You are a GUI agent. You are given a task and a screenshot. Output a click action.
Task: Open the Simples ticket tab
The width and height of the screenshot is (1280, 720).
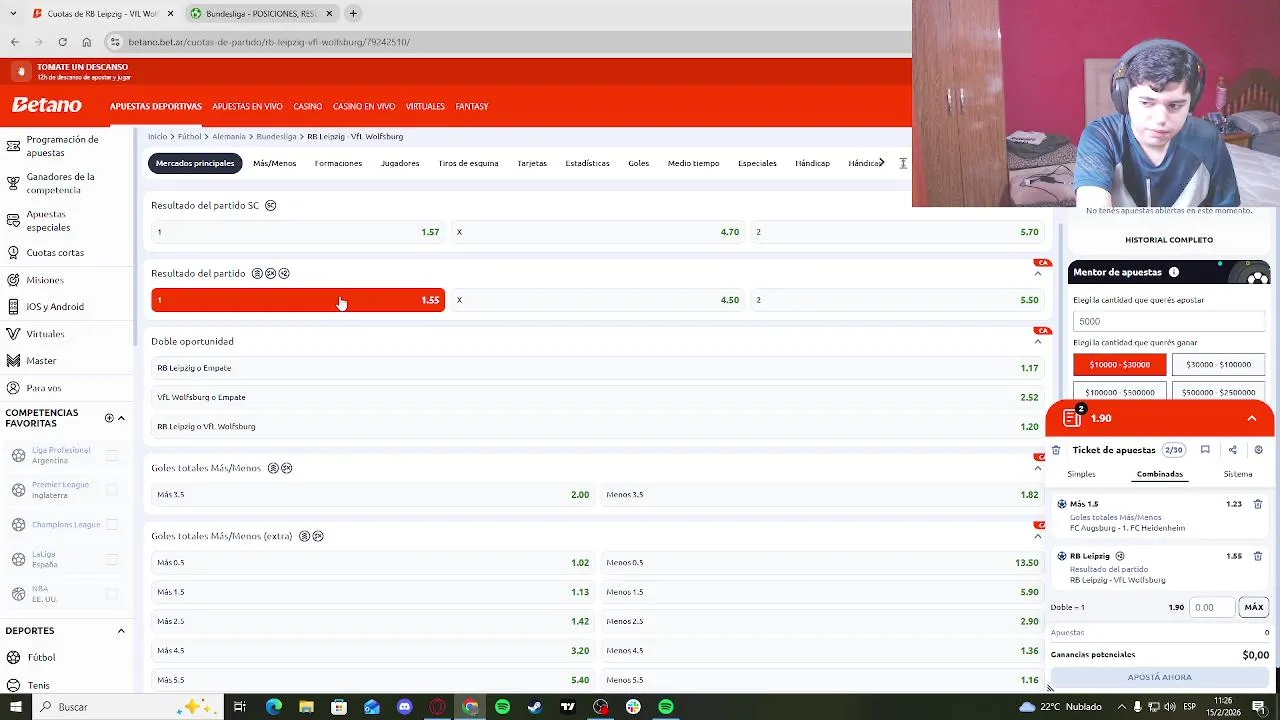coord(1081,474)
